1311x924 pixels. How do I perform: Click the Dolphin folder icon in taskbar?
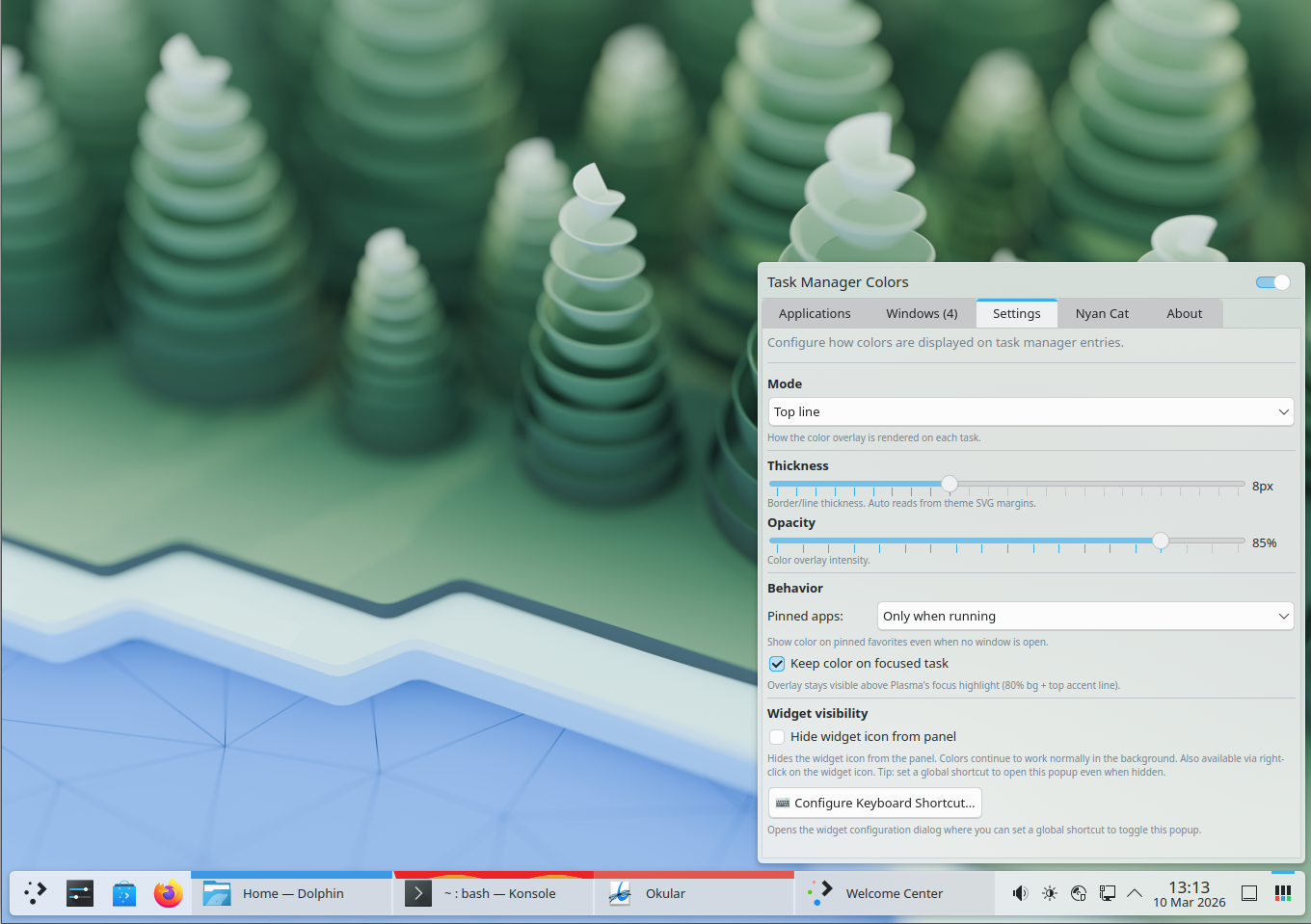[x=217, y=893]
